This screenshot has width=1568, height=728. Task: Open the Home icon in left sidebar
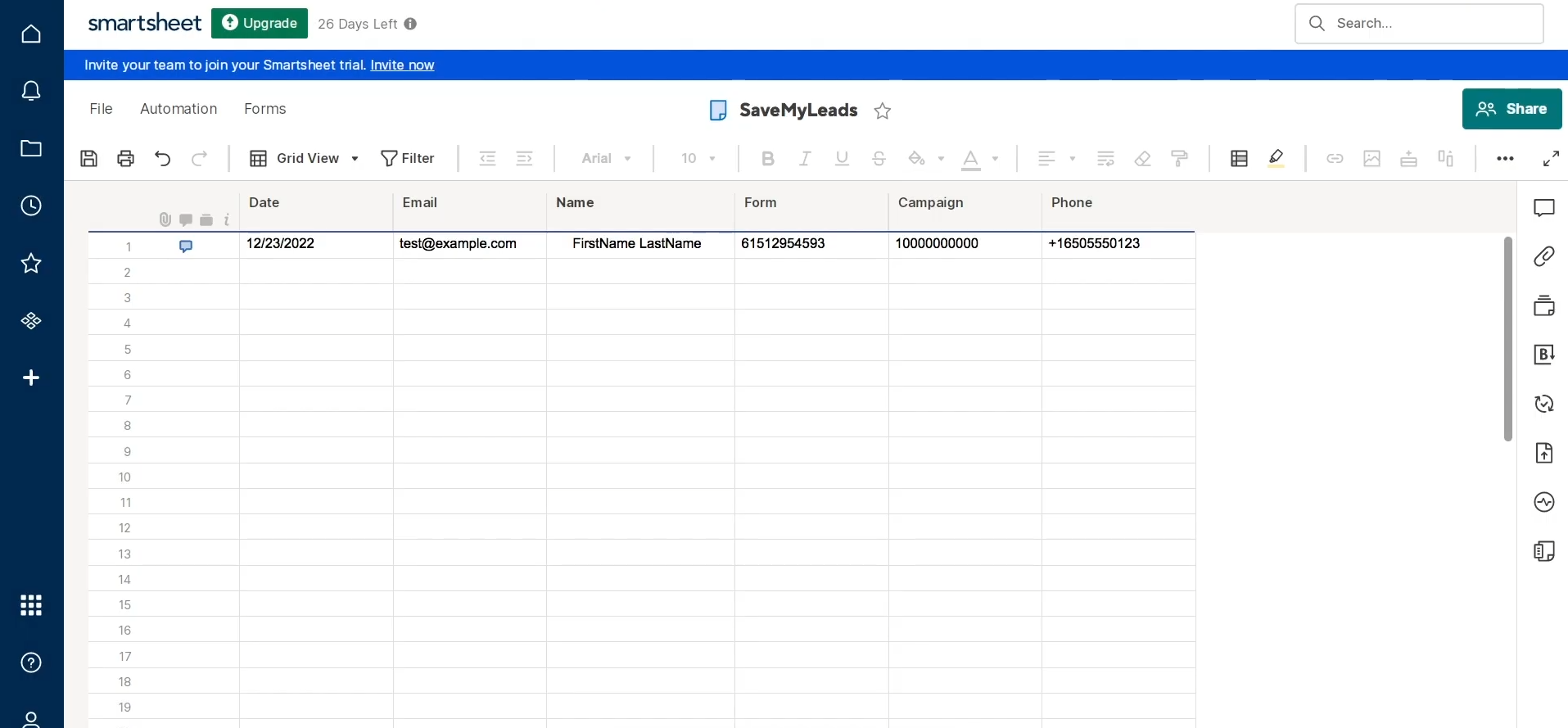coord(31,34)
